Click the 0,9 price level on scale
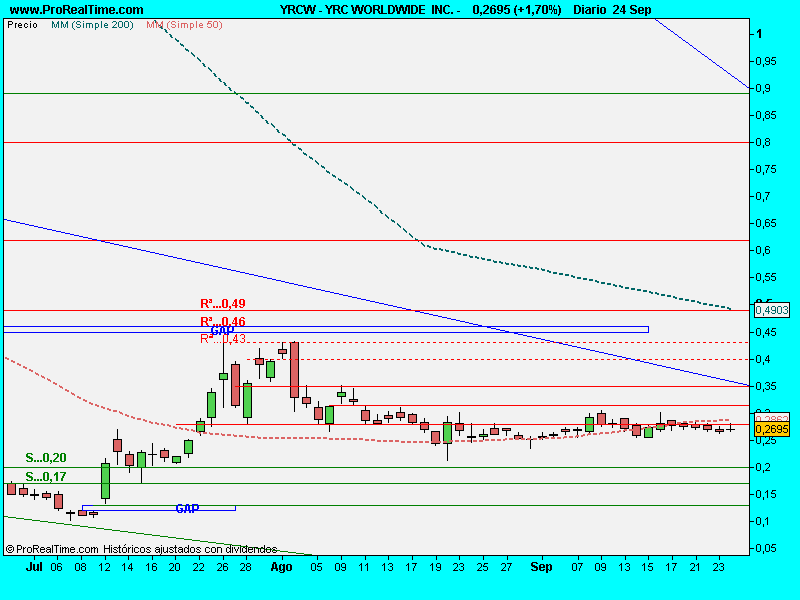This screenshot has width=800, height=600. pos(763,88)
